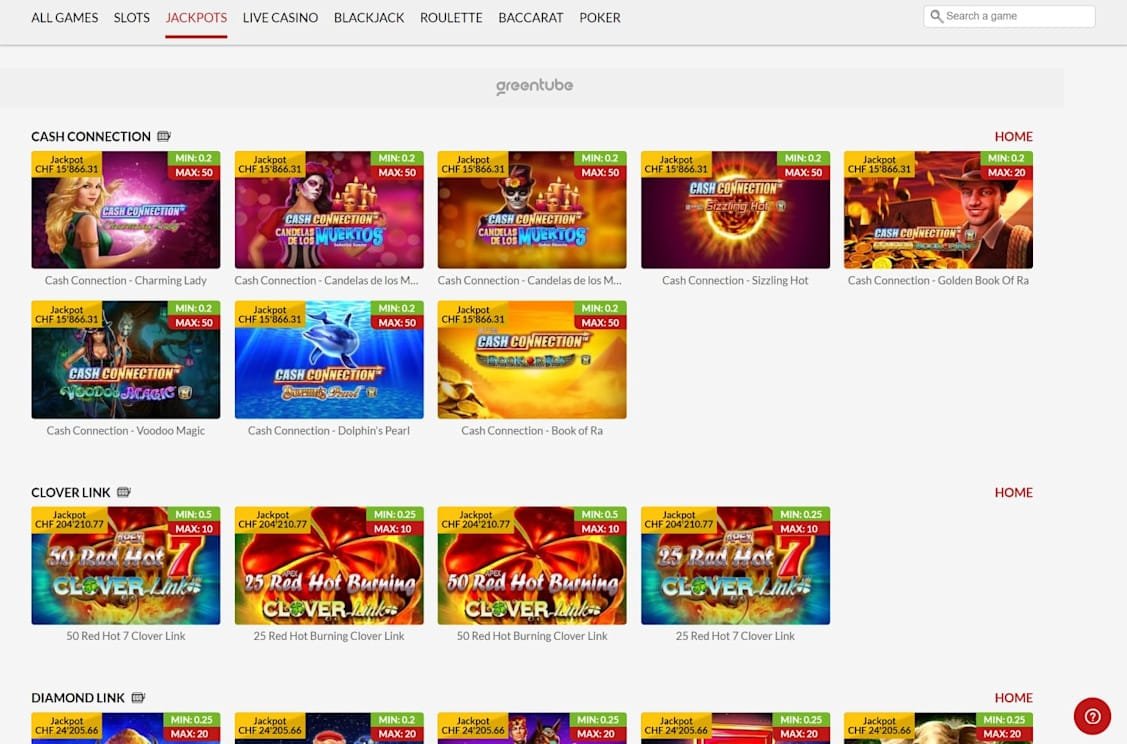The image size is (1127, 744).
Task: Click Cash Connection - Dolphin's Pearl title
Action: pyautogui.click(x=329, y=431)
